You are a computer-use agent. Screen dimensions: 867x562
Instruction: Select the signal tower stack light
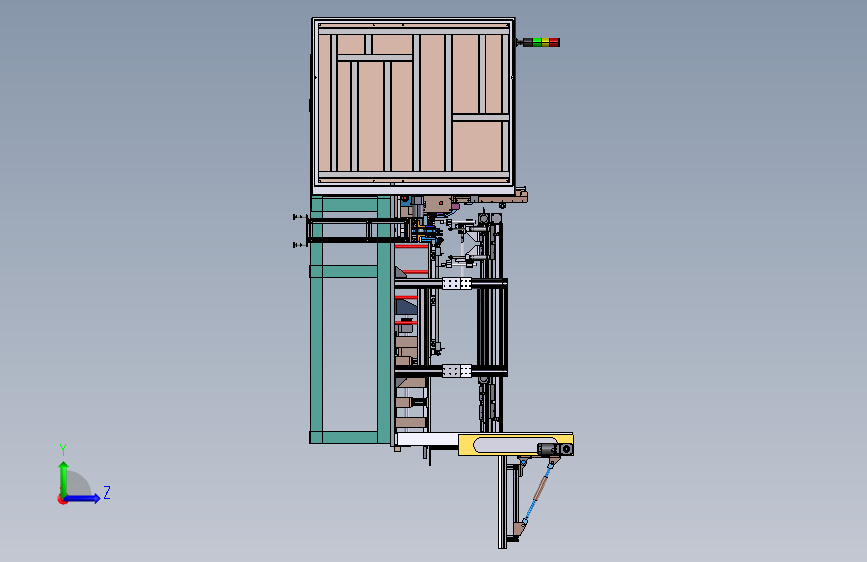[x=538, y=42]
